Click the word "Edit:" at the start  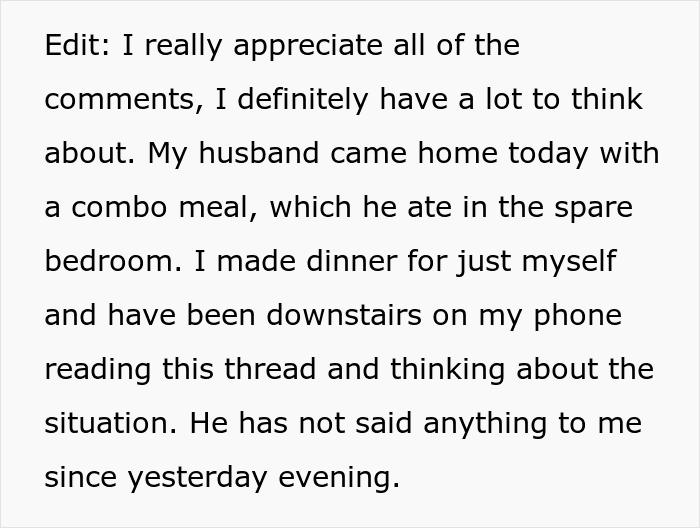pos(75,46)
